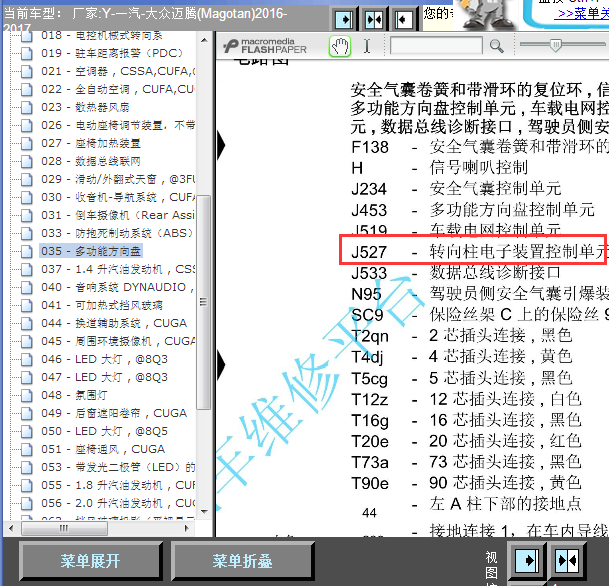Image resolution: width=609 pixels, height=586 pixels.
Task: Click the J234 安全气囊控制单元 entry
Action: (456, 189)
